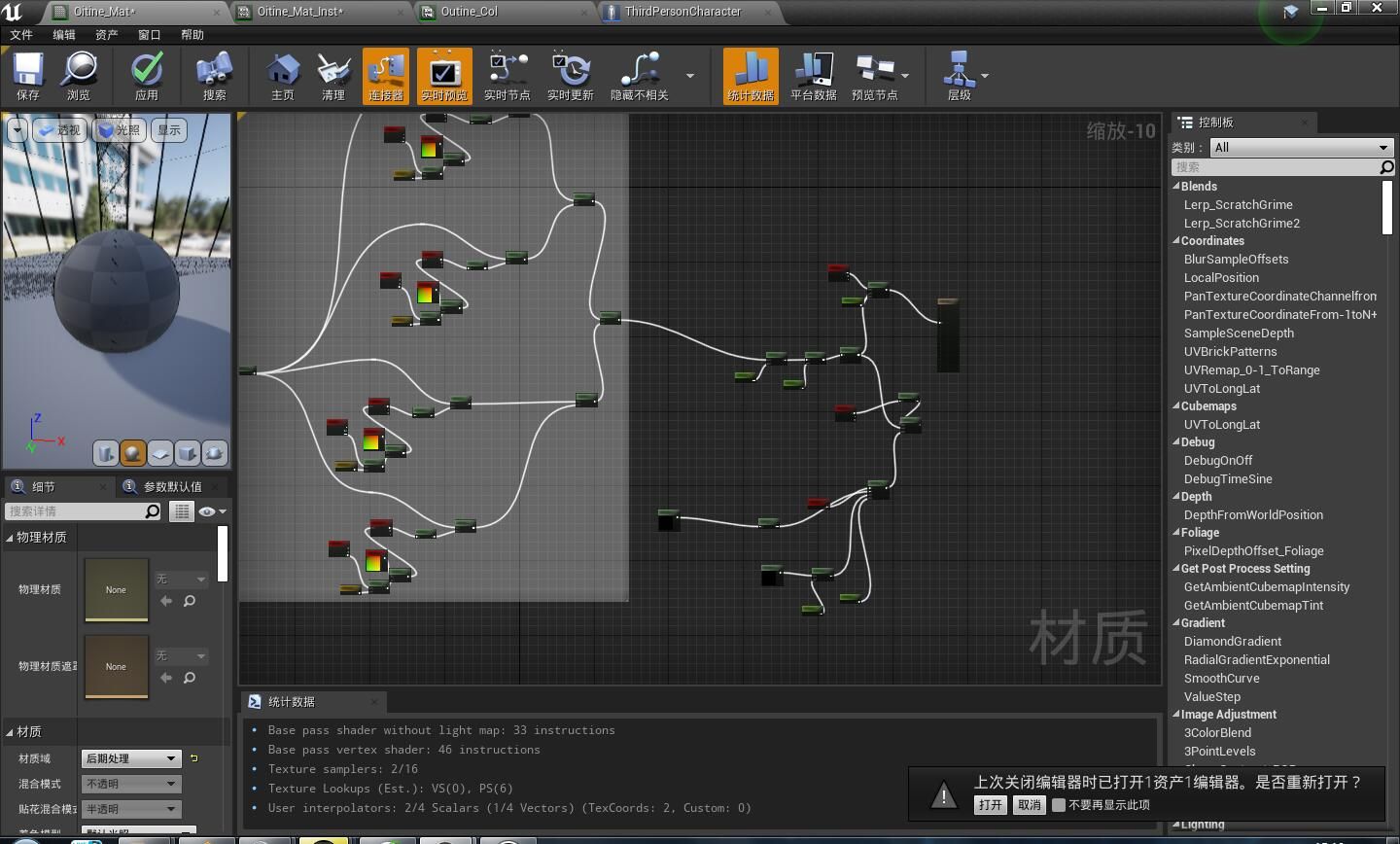Click the 控制板 palette panel scrollbar
Viewport: 1400px width, 844px height.
[1387, 207]
